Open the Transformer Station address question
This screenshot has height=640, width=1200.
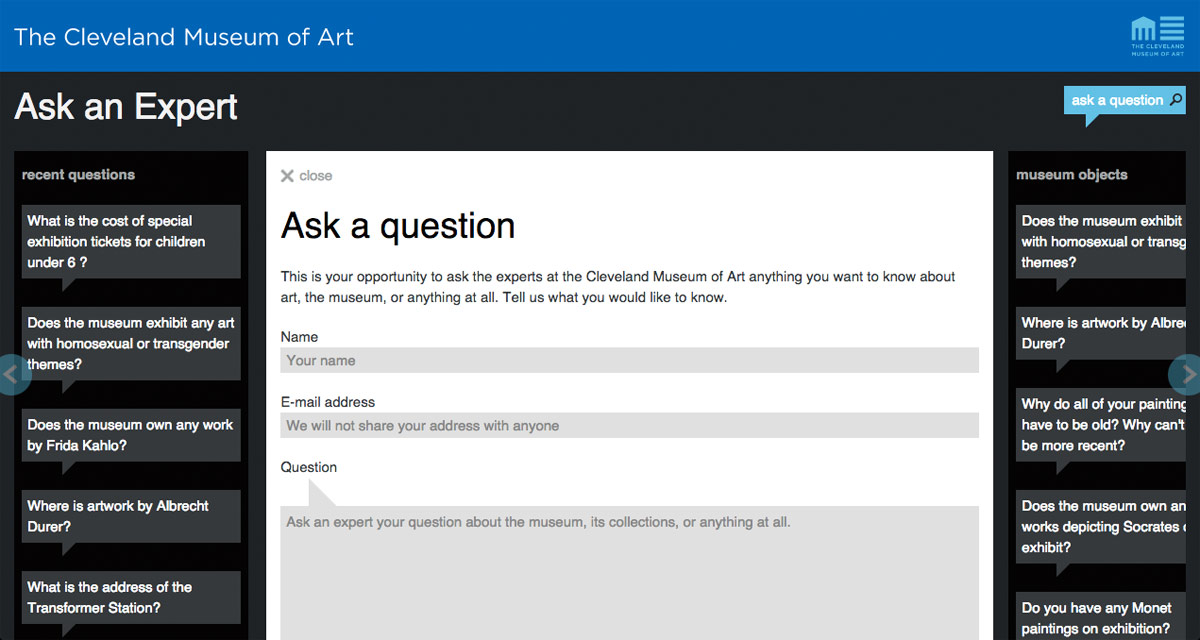[x=131, y=597]
